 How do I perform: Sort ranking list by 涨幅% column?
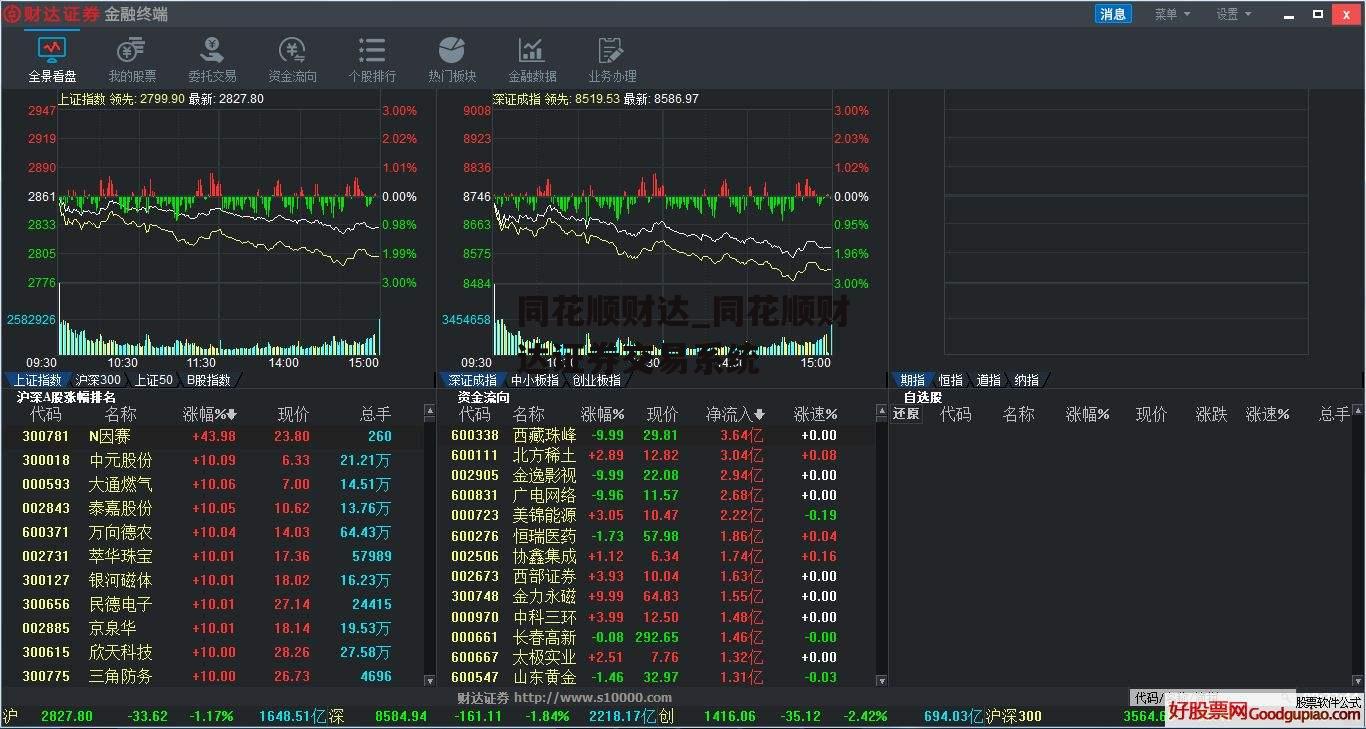pyautogui.click(x=209, y=414)
